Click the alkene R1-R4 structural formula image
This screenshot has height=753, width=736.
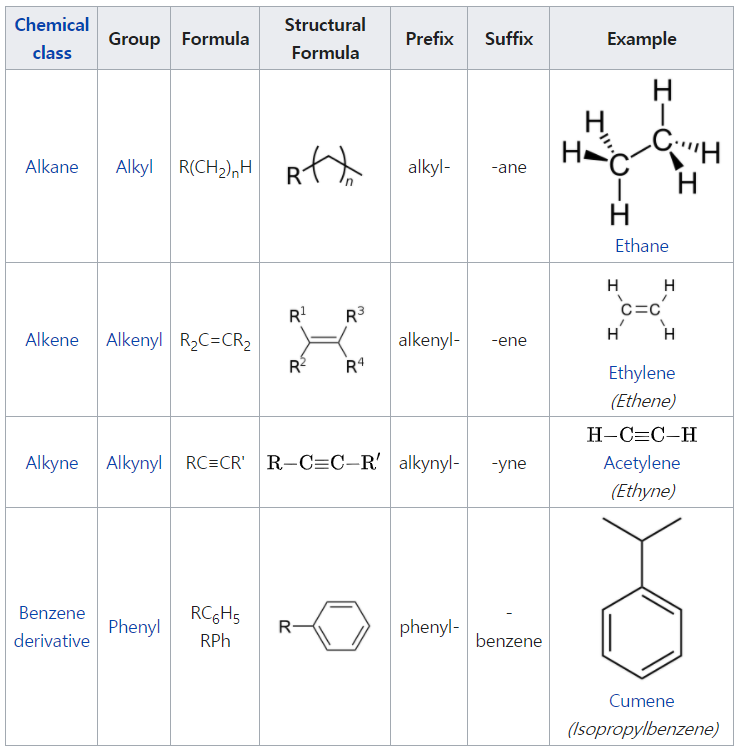click(x=325, y=340)
